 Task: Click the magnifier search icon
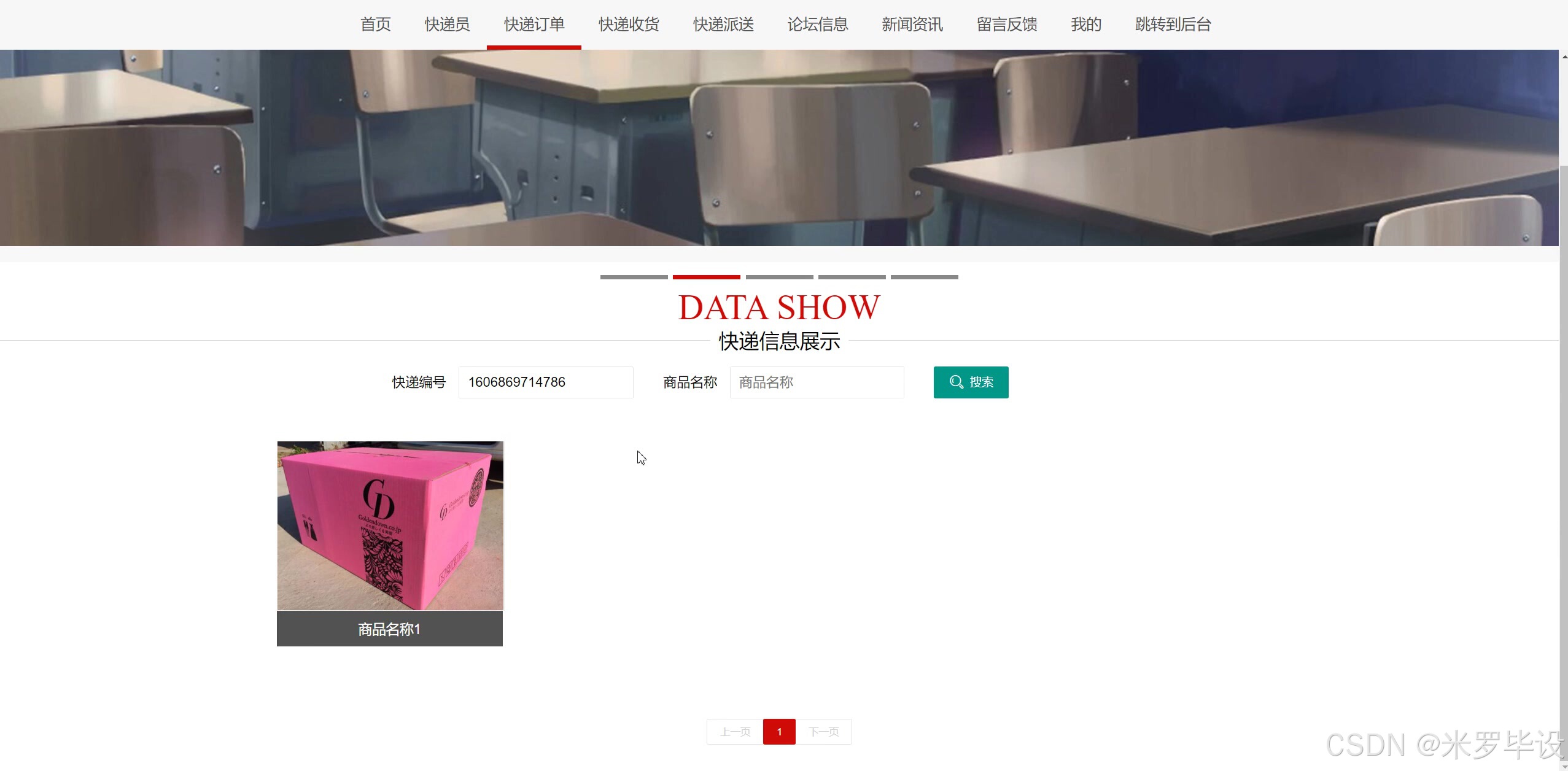click(x=955, y=382)
